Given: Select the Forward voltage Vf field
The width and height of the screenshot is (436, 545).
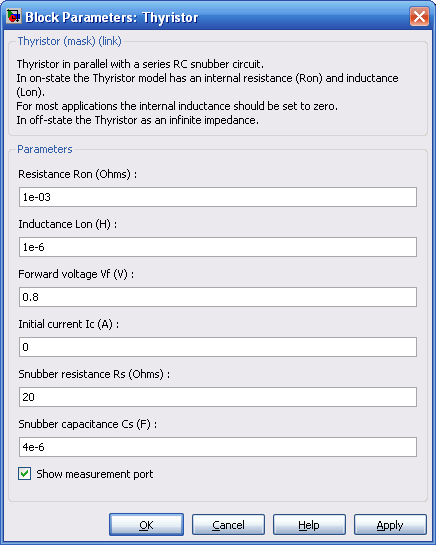Looking at the screenshot, I should pos(218,297).
